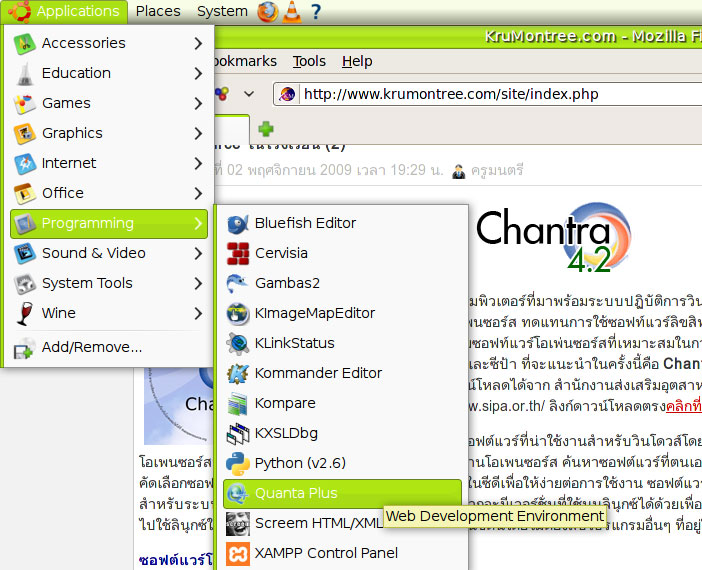Screen dimensions: 702x570
Task: Click the KXSLDbg icon
Action: [x=237, y=433]
